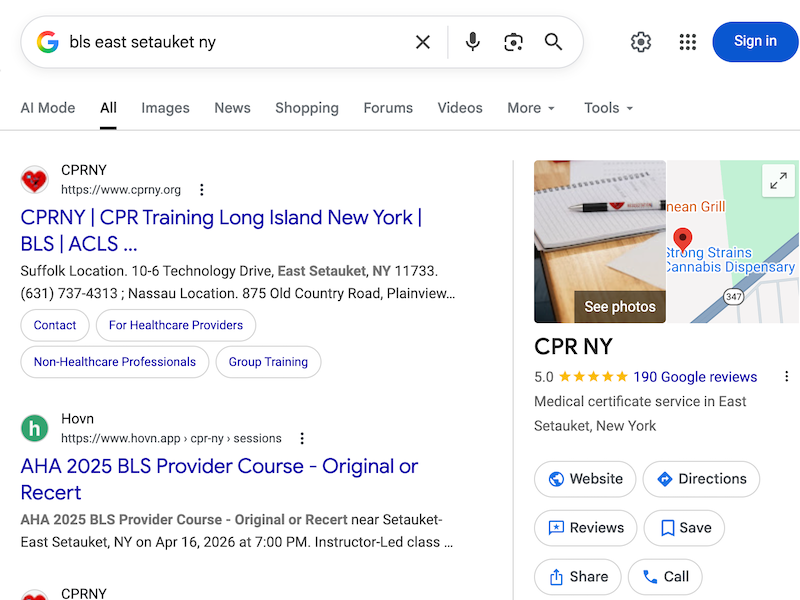Open three-dot menu beside cprny.org URL
800x600 pixels.
202,190
